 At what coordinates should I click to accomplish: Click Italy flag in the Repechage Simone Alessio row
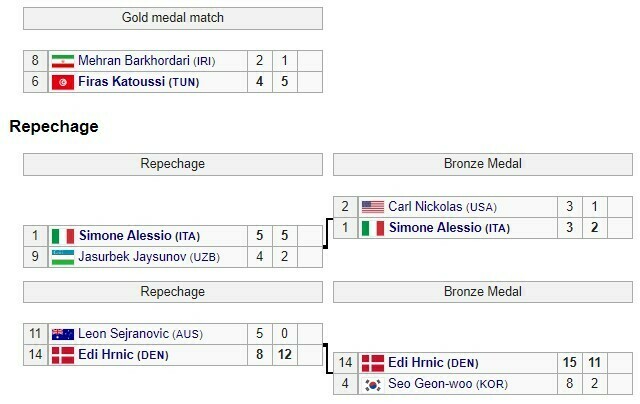(62, 236)
